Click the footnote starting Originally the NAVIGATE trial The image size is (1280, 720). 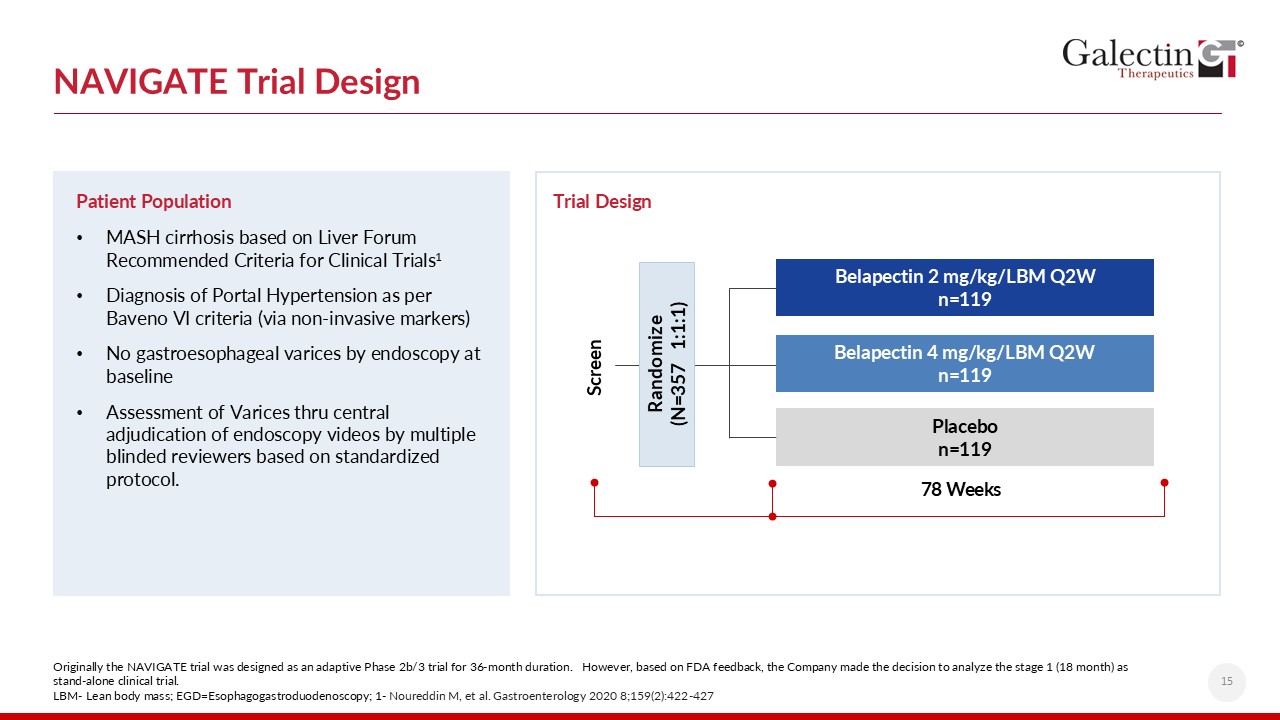pyautogui.click(x=591, y=673)
